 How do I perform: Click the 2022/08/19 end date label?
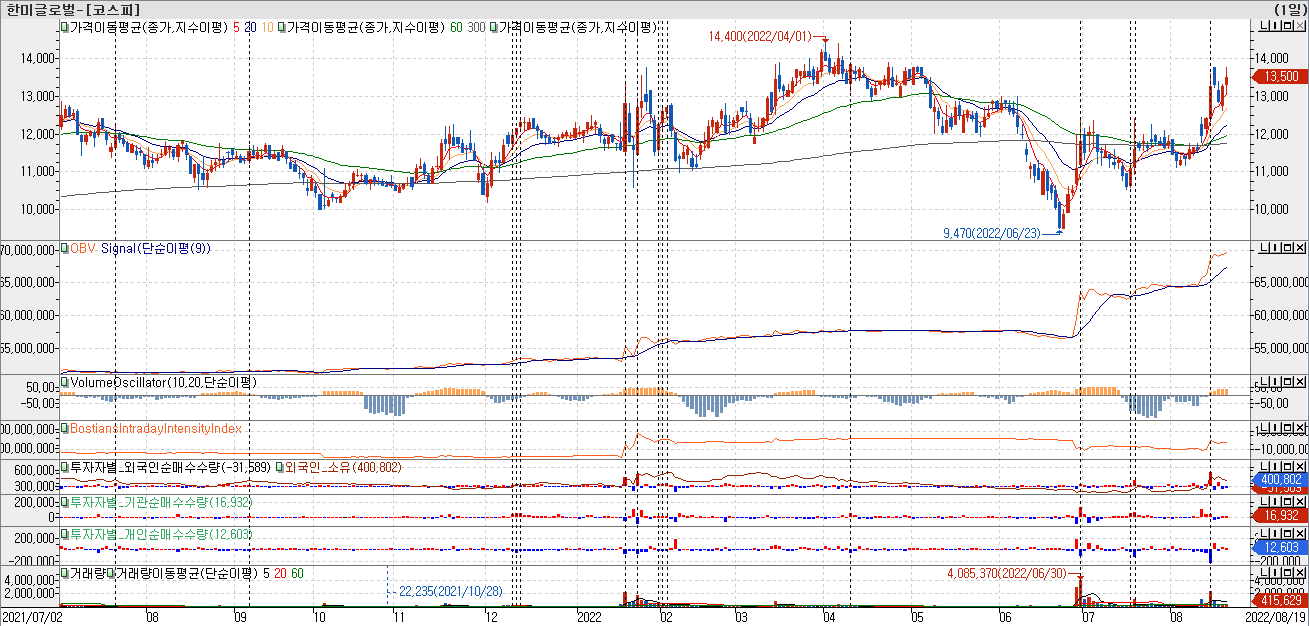coord(1277,618)
